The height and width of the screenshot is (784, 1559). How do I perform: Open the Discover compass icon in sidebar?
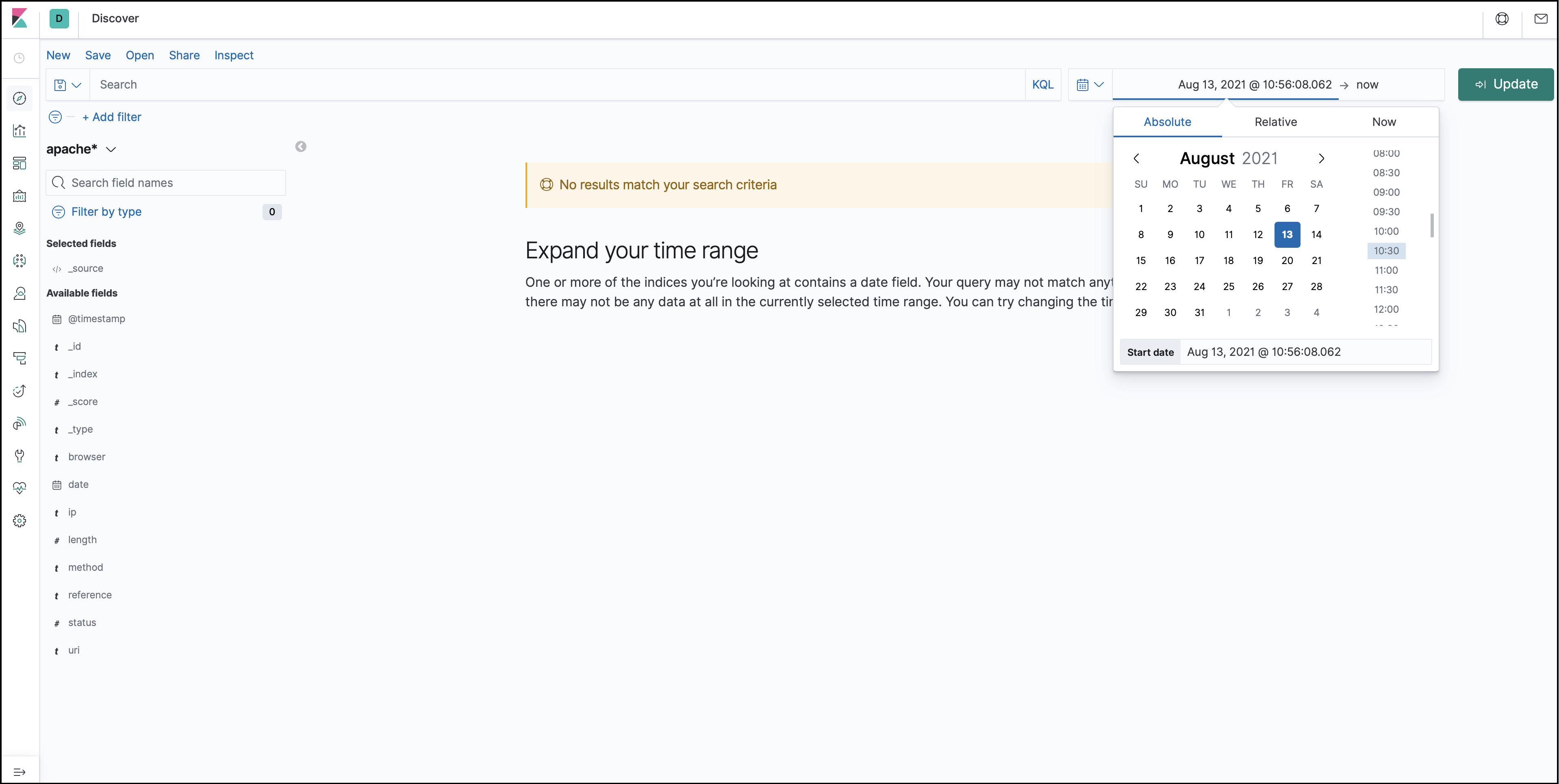click(20, 98)
